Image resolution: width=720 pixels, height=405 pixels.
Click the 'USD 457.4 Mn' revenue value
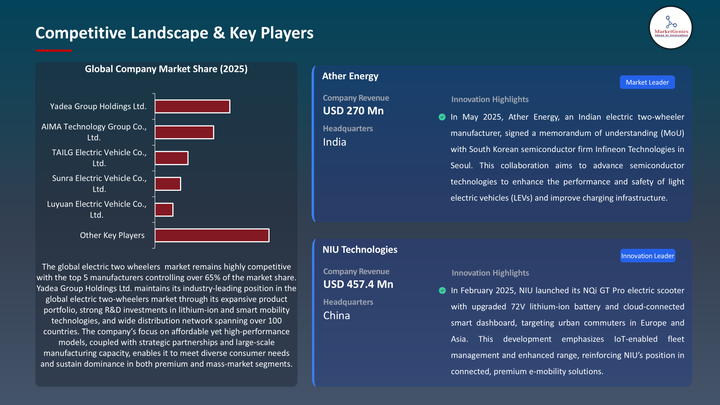click(358, 284)
